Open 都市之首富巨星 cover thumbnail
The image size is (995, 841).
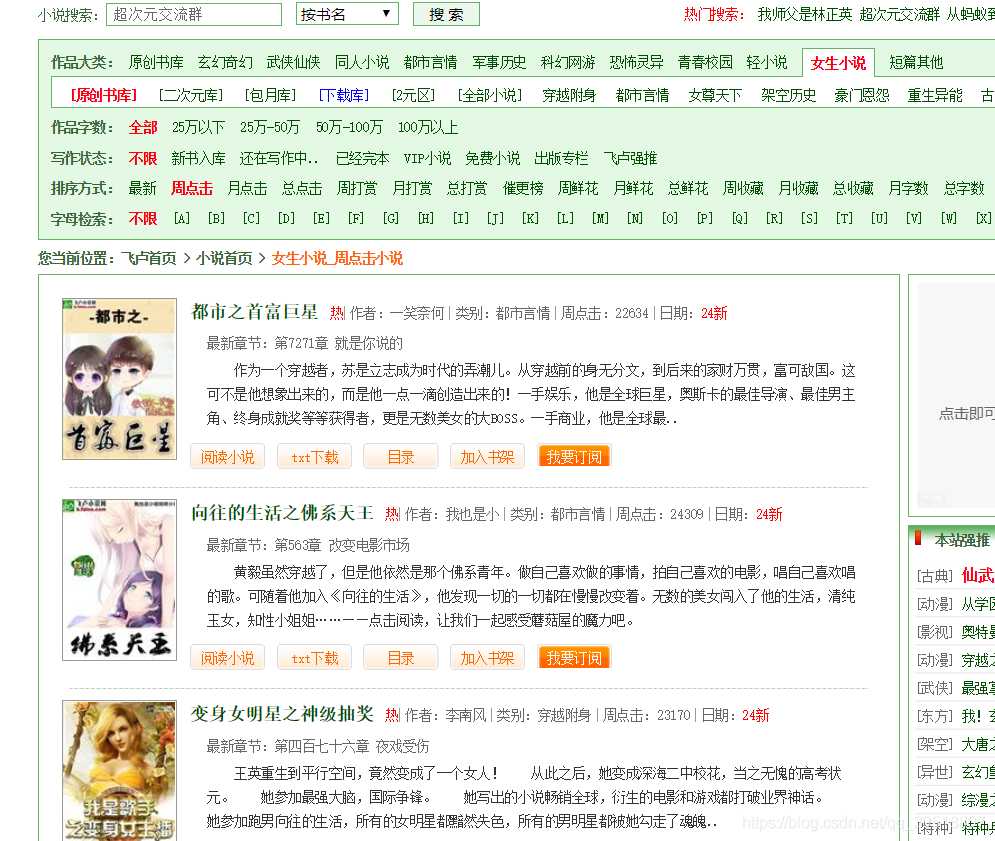point(119,379)
